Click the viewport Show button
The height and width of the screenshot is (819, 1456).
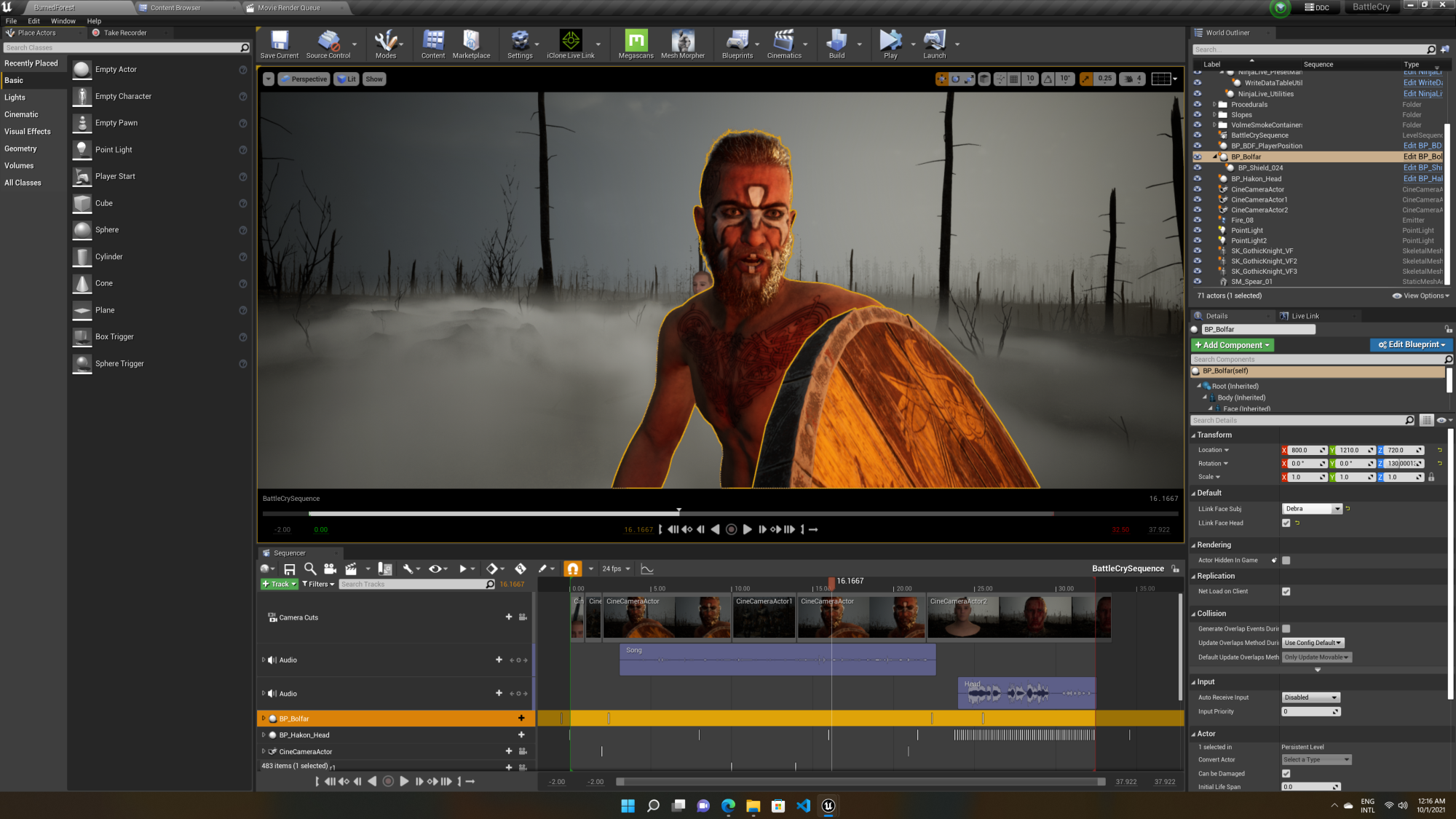point(373,79)
